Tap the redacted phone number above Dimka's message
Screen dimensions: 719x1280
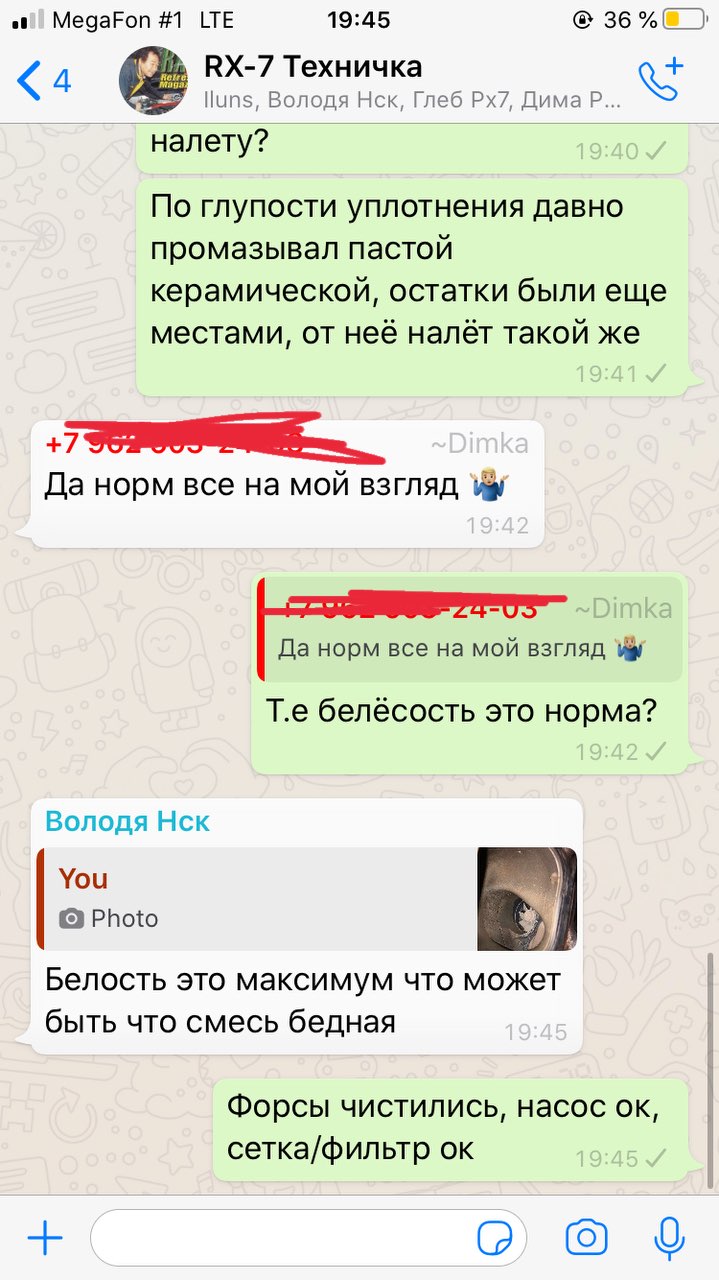175,444
